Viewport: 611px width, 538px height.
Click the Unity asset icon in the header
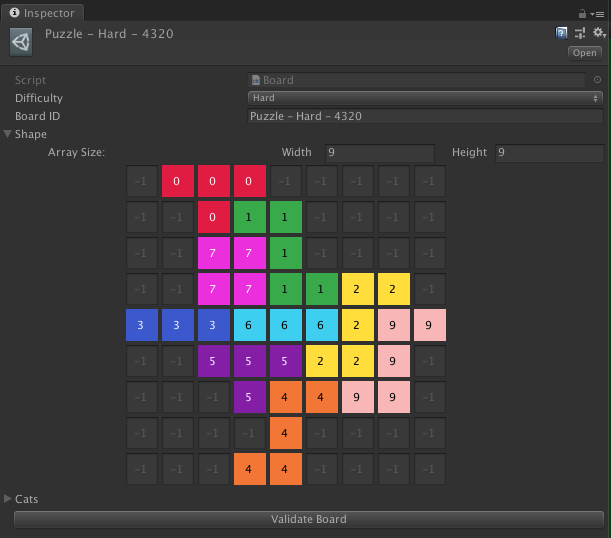(21, 41)
